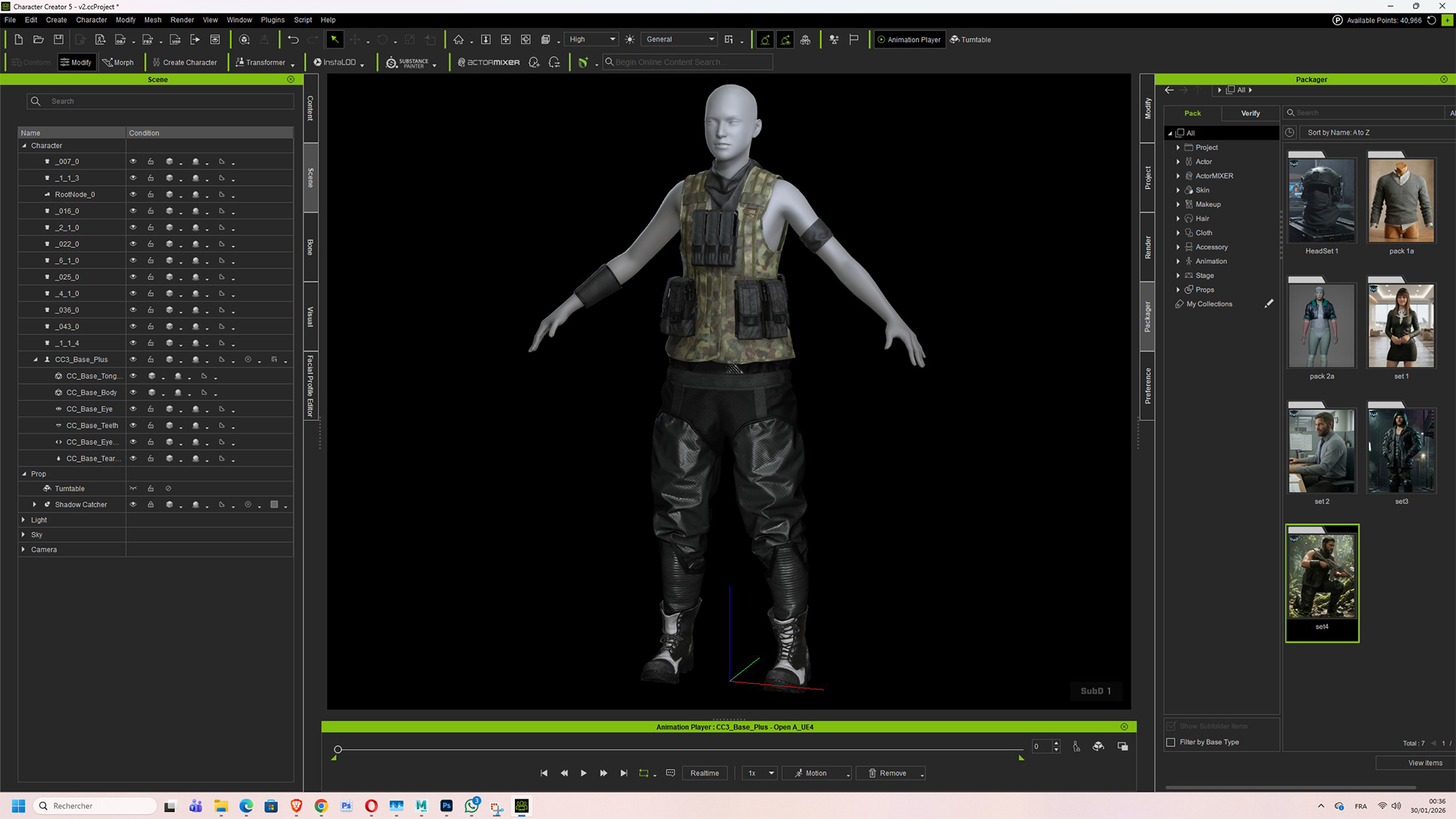Click the Undo arrow icon
The image size is (1456, 819).
pos(293,39)
